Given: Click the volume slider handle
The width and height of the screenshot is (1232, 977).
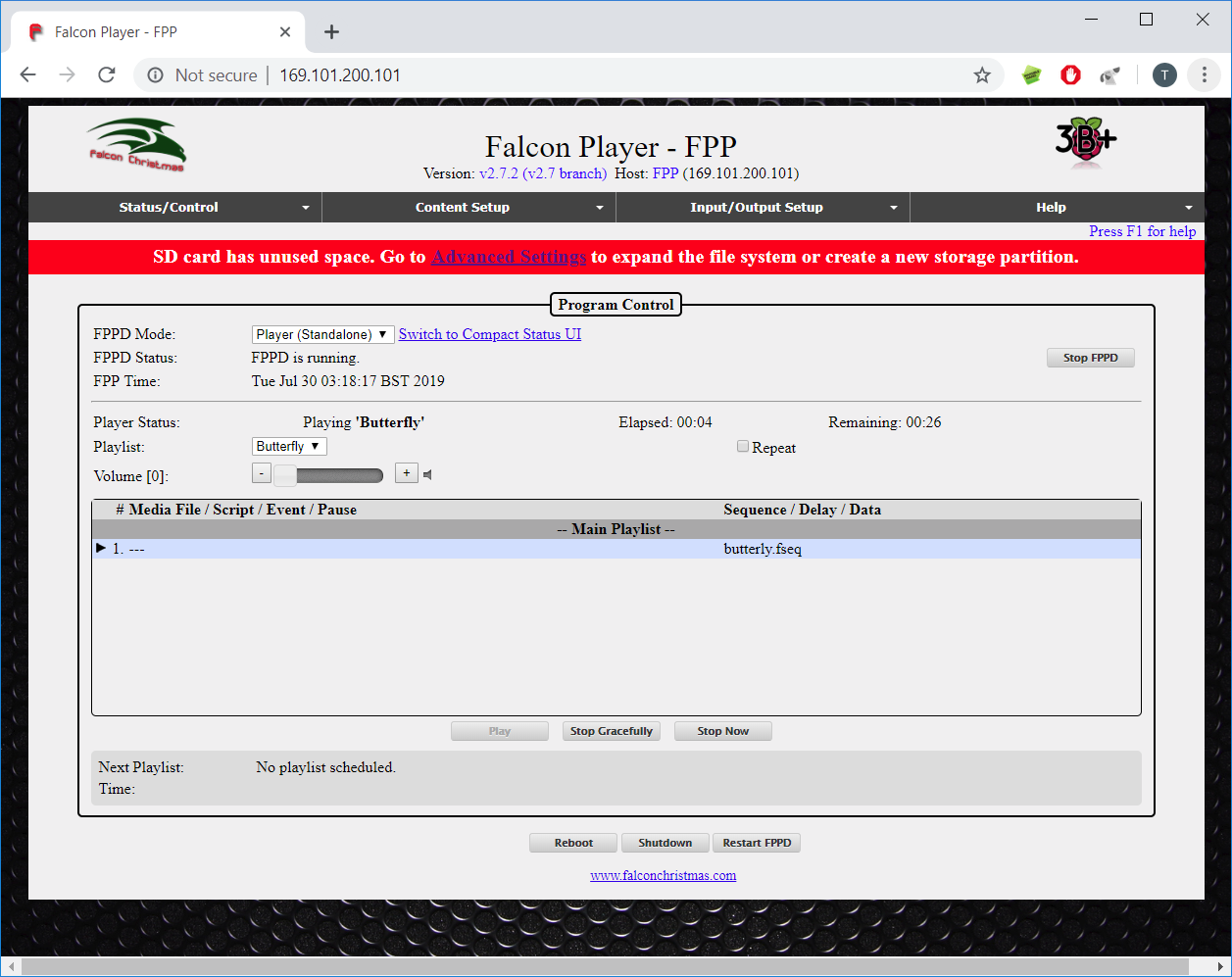Looking at the screenshot, I should (x=285, y=475).
